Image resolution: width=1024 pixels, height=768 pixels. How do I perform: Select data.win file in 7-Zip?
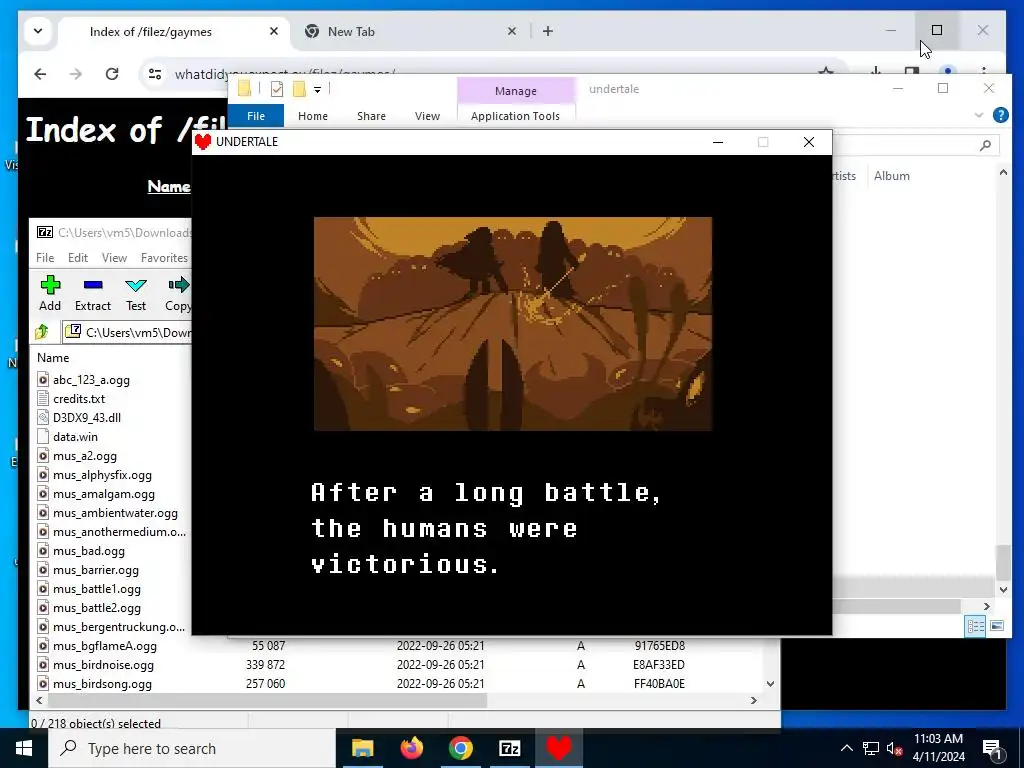tap(75, 437)
